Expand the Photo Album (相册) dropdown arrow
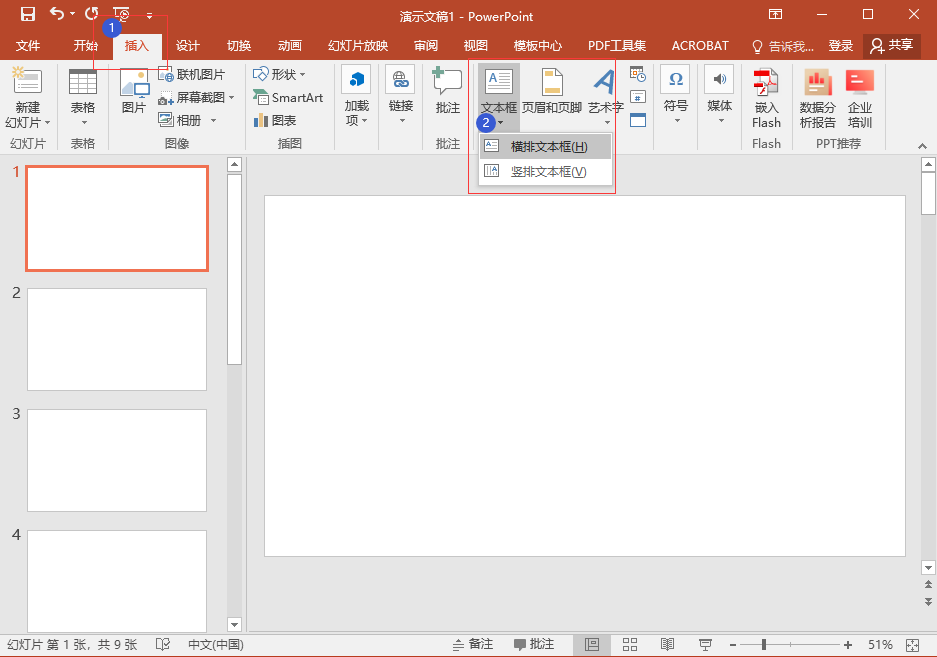The height and width of the screenshot is (657, 937). coord(213,120)
